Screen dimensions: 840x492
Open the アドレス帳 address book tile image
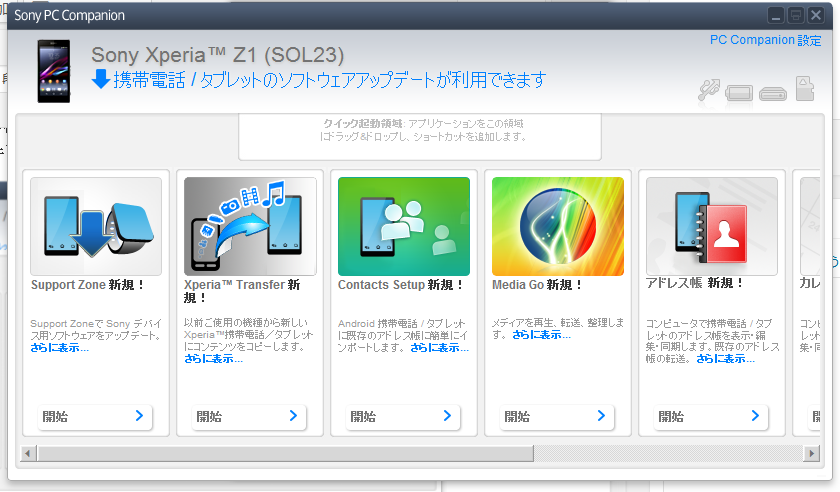711,226
